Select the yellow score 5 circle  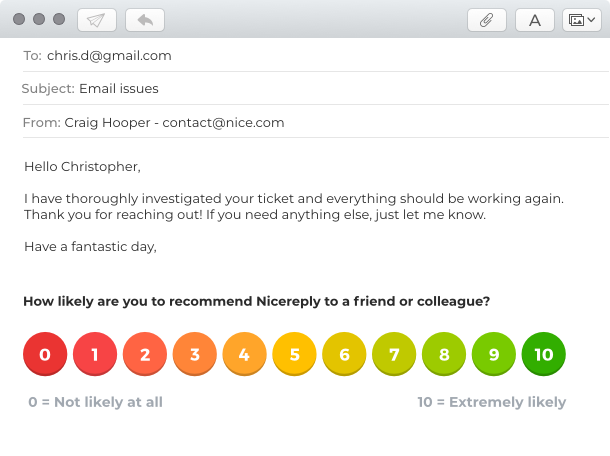294,354
